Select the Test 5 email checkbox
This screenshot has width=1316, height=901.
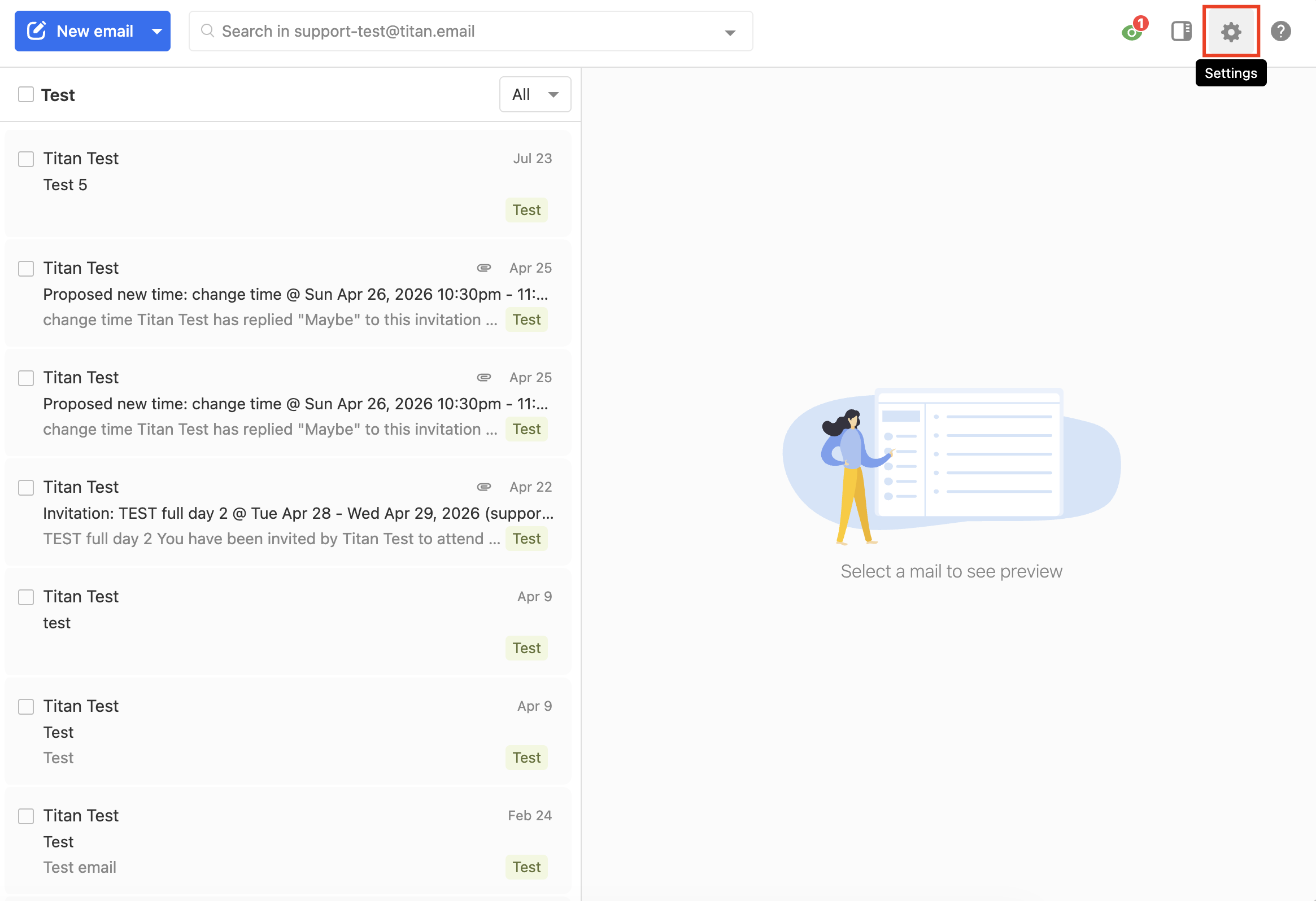(26, 159)
